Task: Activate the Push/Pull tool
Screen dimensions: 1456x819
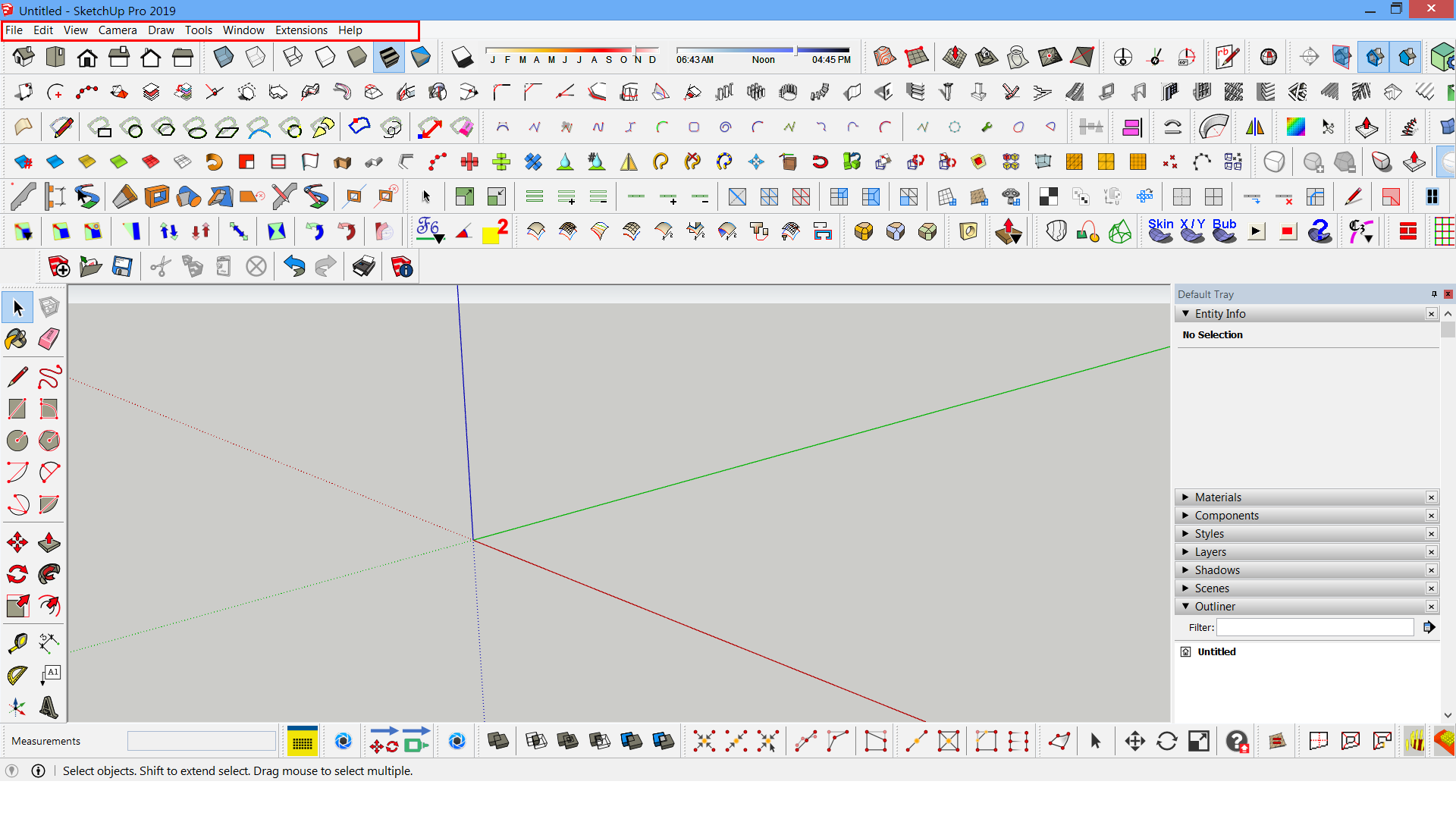Action: (x=49, y=542)
